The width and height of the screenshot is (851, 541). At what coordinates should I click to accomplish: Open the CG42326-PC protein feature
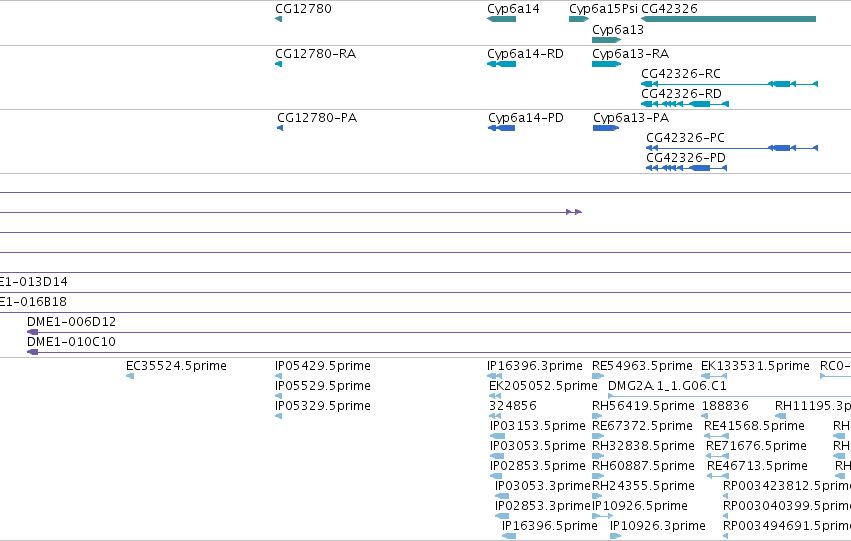[732, 148]
